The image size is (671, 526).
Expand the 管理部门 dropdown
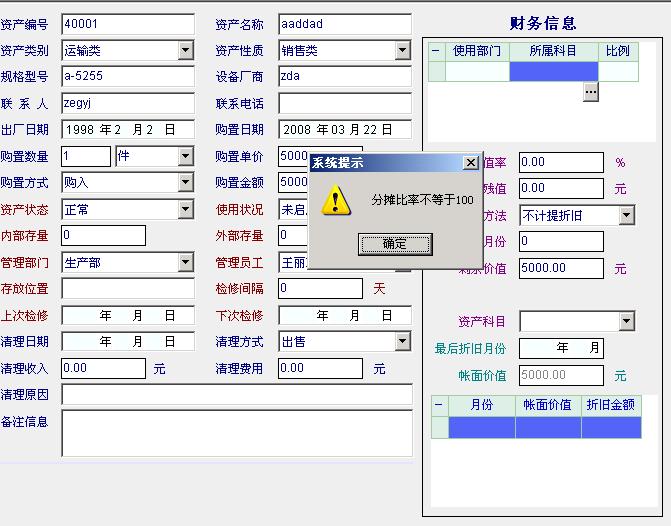pyautogui.click(x=186, y=262)
